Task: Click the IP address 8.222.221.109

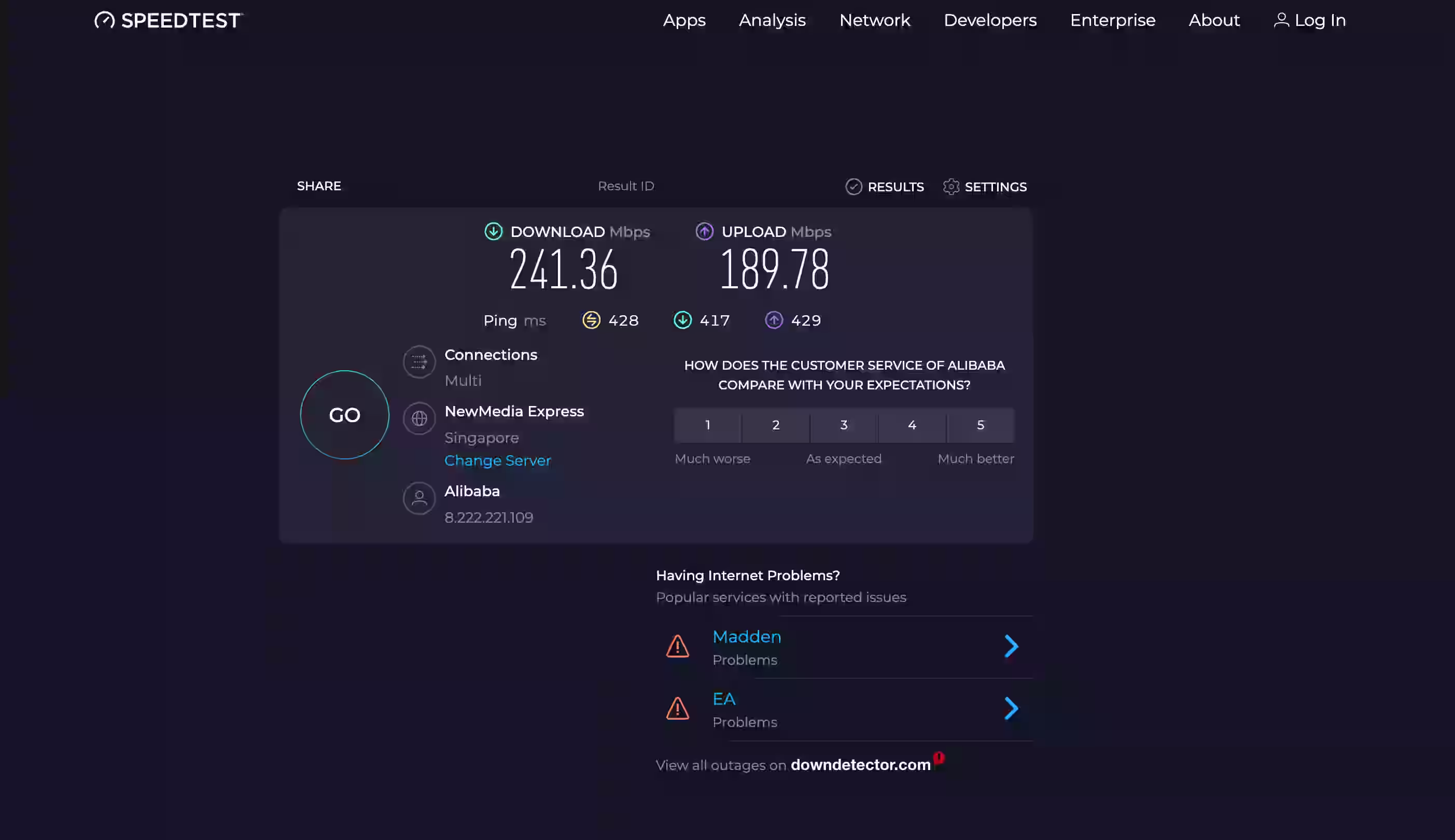Action: pyautogui.click(x=489, y=517)
